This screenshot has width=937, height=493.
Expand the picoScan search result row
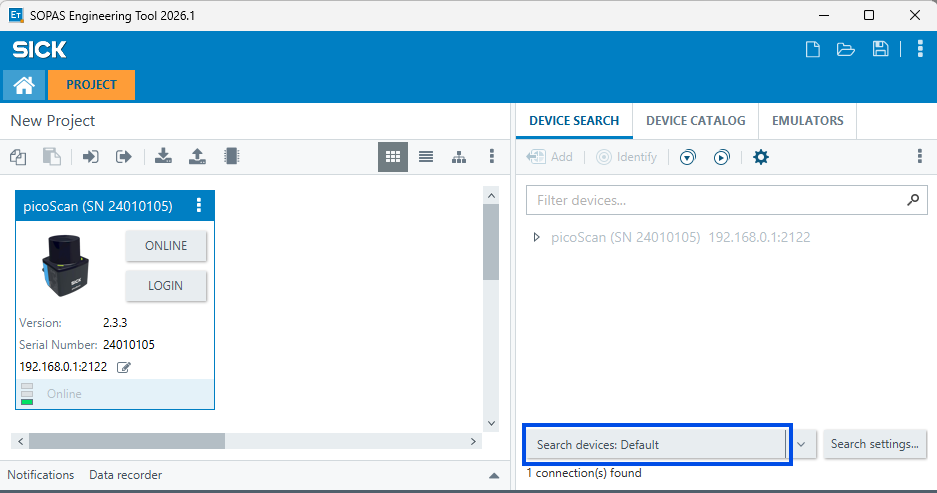point(537,237)
